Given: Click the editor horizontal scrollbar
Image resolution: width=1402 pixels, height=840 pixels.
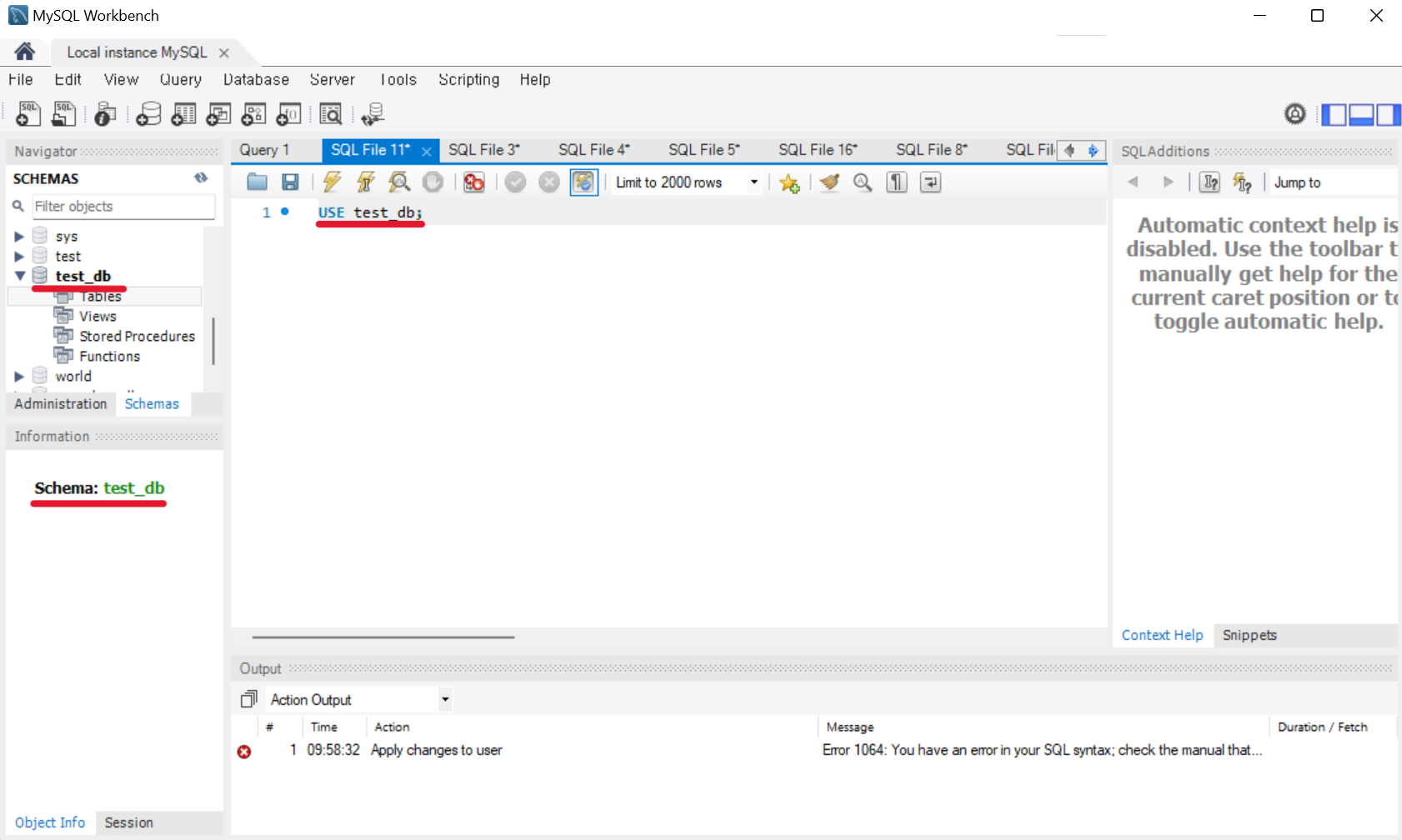Looking at the screenshot, I should pos(383,637).
